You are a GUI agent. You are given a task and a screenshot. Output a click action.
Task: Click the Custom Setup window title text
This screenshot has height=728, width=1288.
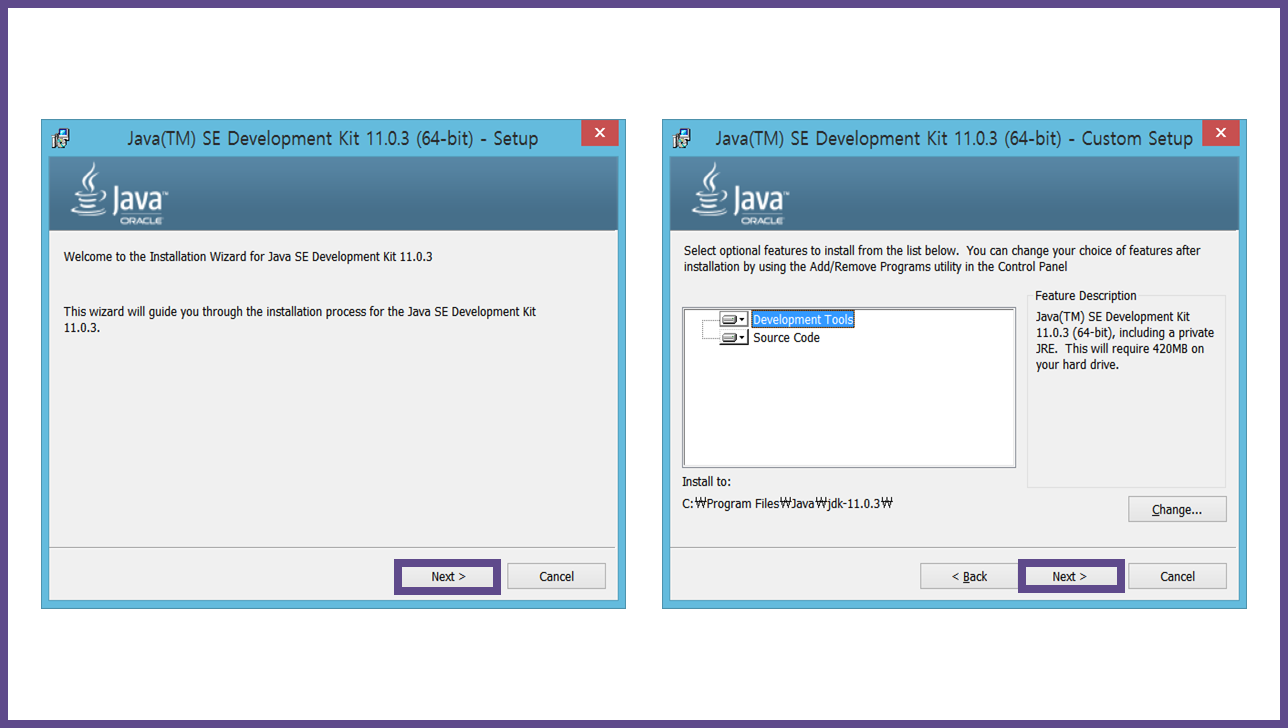click(x=954, y=139)
